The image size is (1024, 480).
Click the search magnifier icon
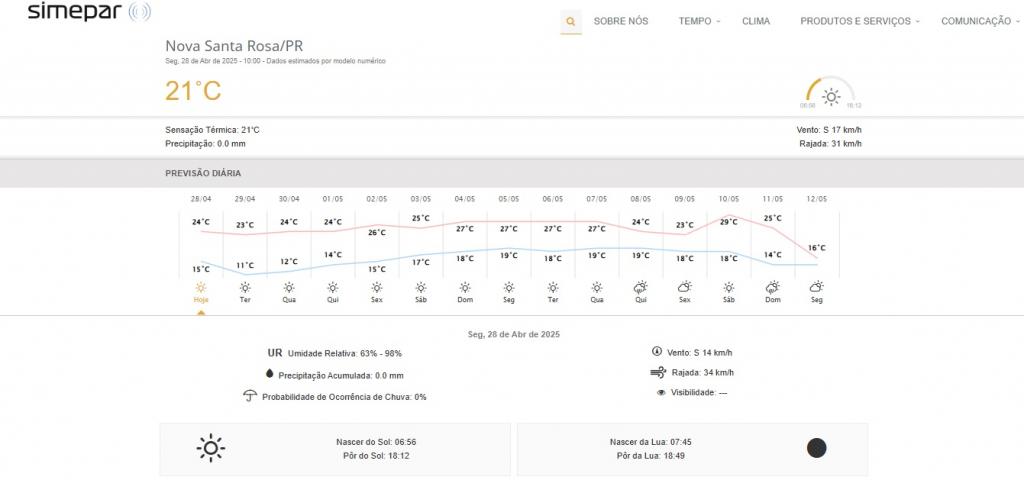pos(570,21)
